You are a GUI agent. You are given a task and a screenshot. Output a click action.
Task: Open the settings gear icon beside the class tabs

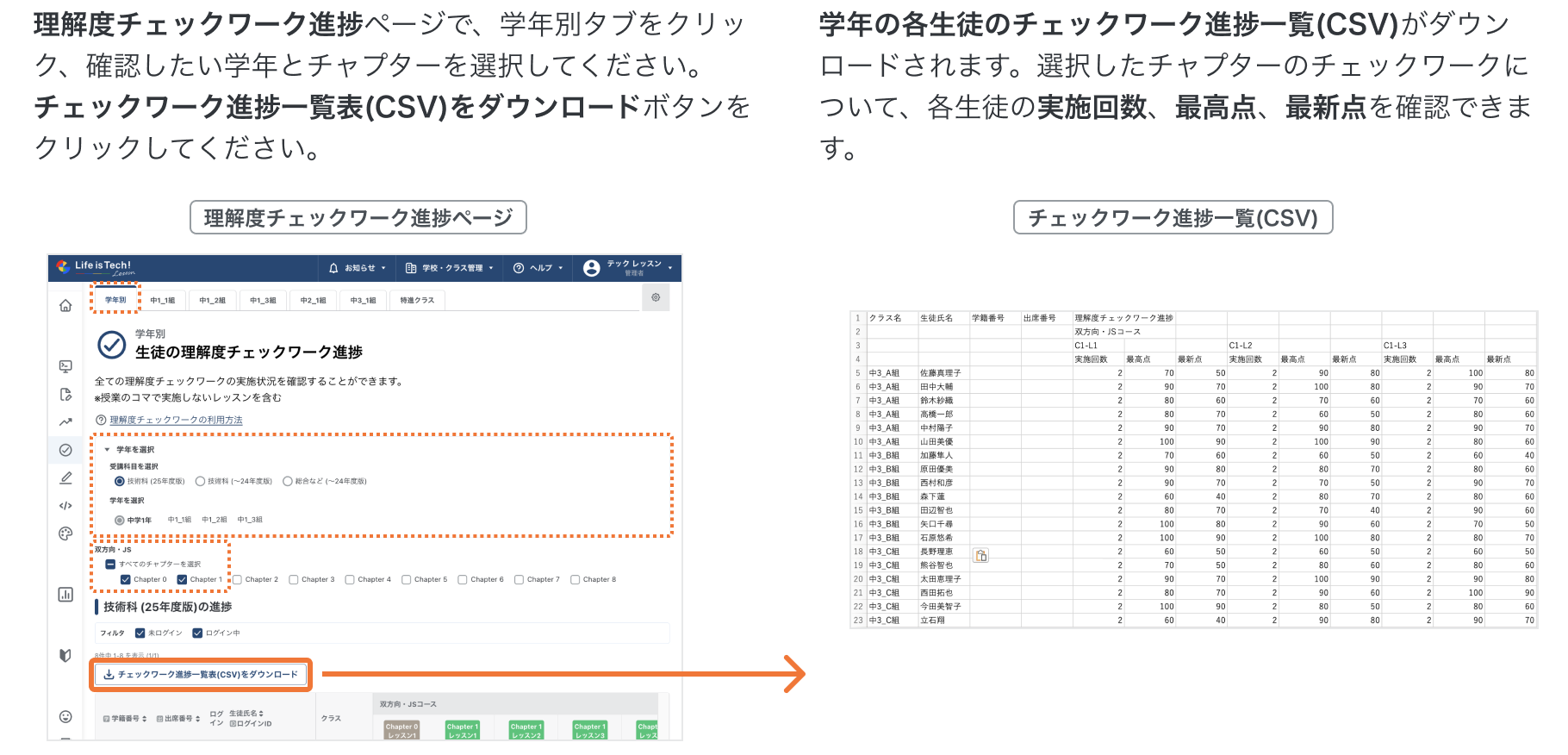pyautogui.click(x=656, y=297)
